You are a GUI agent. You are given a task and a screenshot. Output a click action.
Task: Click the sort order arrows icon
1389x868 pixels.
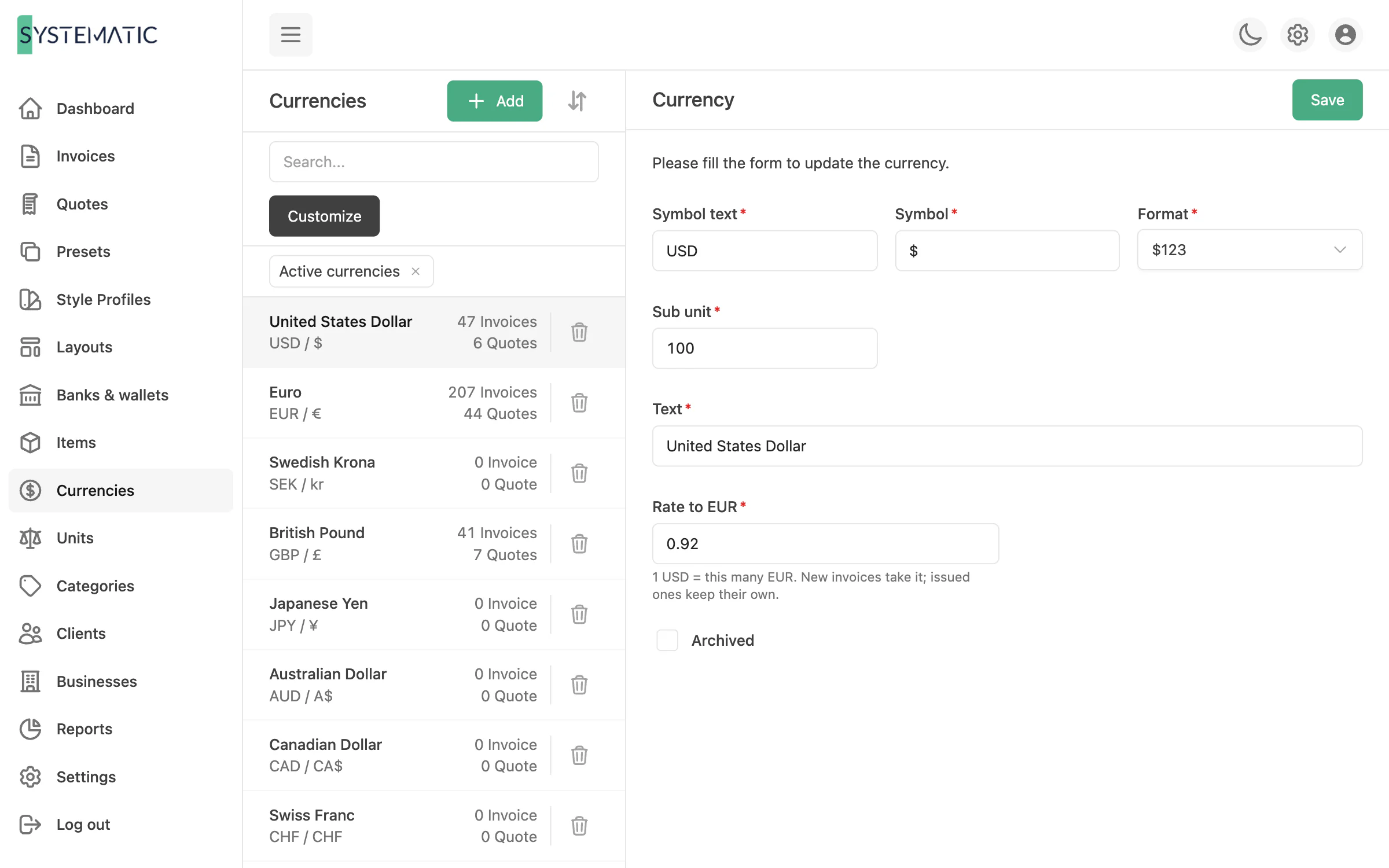coord(577,101)
